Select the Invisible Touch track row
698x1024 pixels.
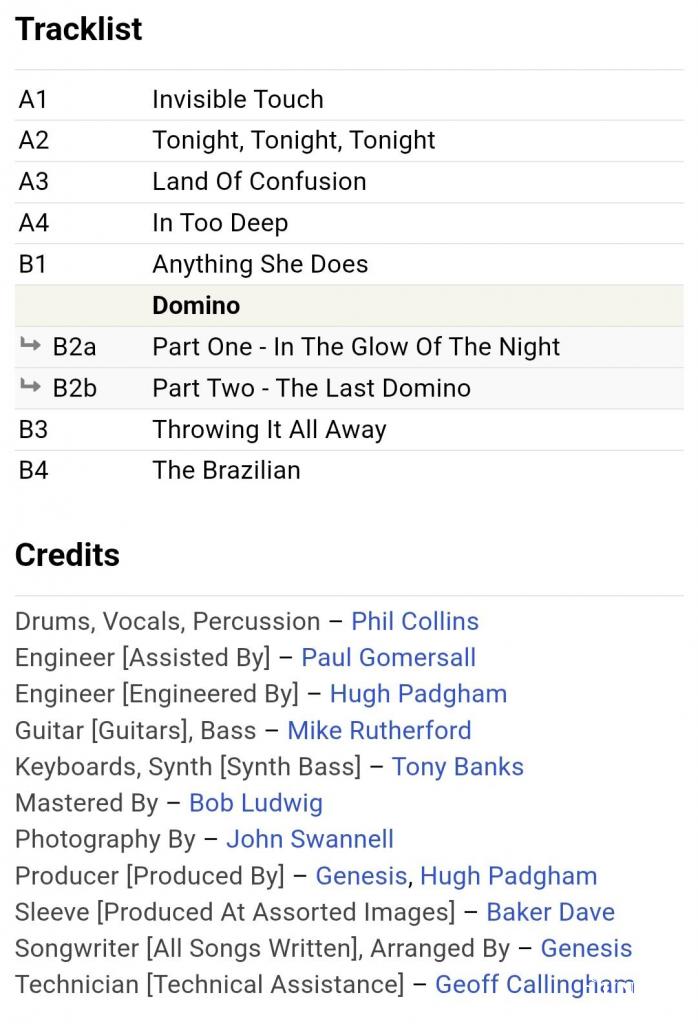(x=238, y=99)
